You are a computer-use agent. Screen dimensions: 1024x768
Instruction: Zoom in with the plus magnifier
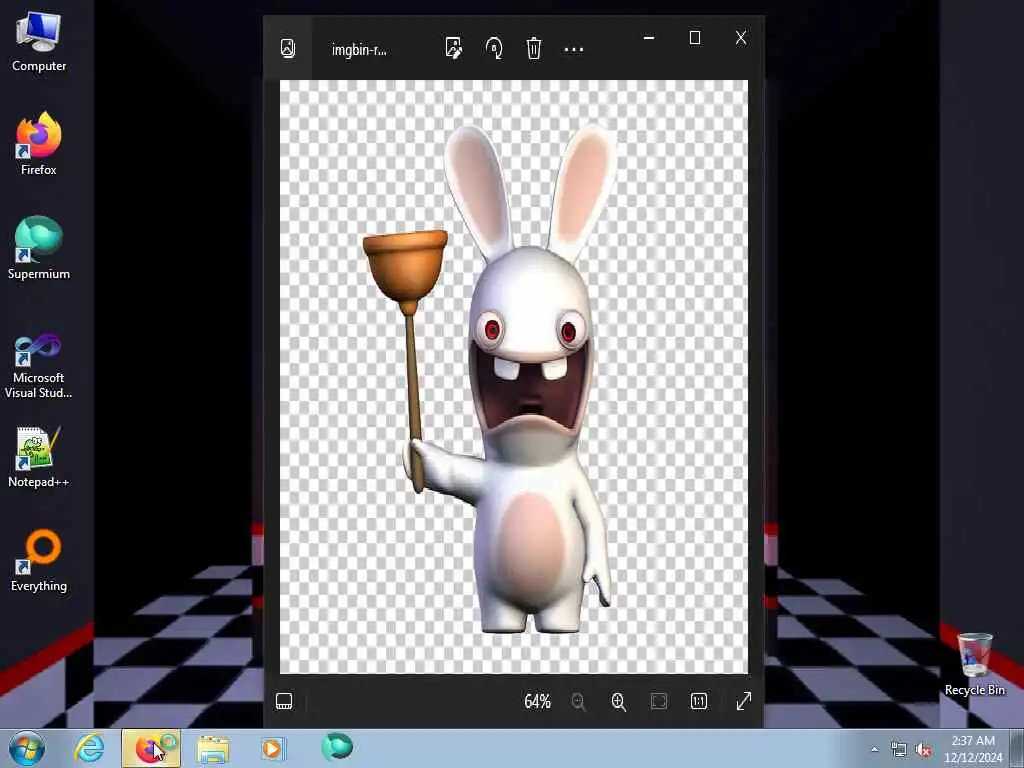pos(618,701)
